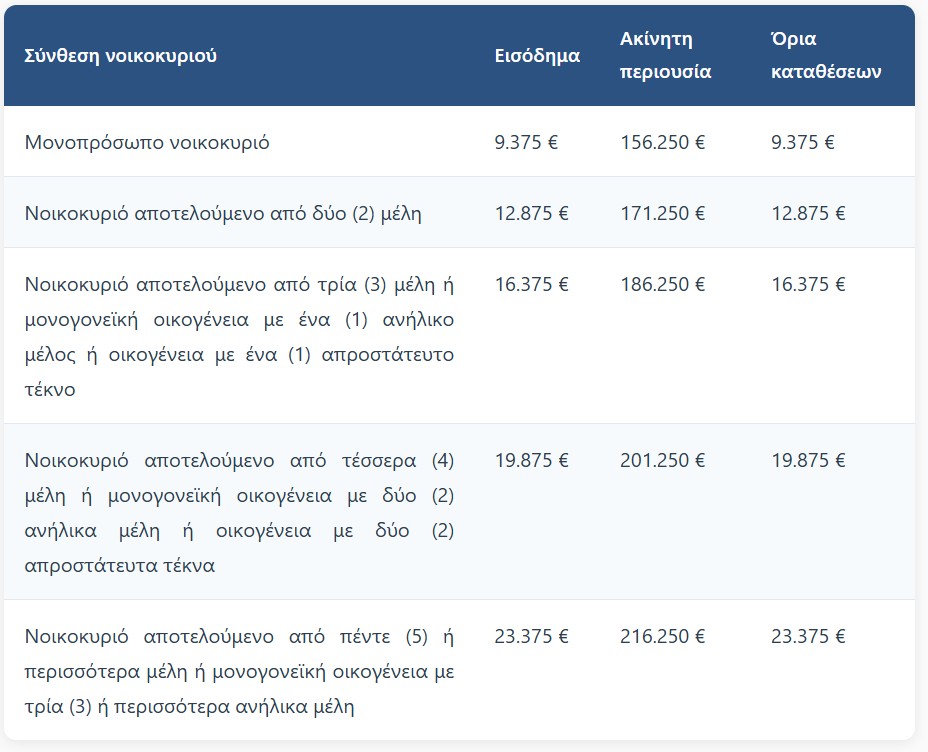Select the two (2) member household label

223,213
